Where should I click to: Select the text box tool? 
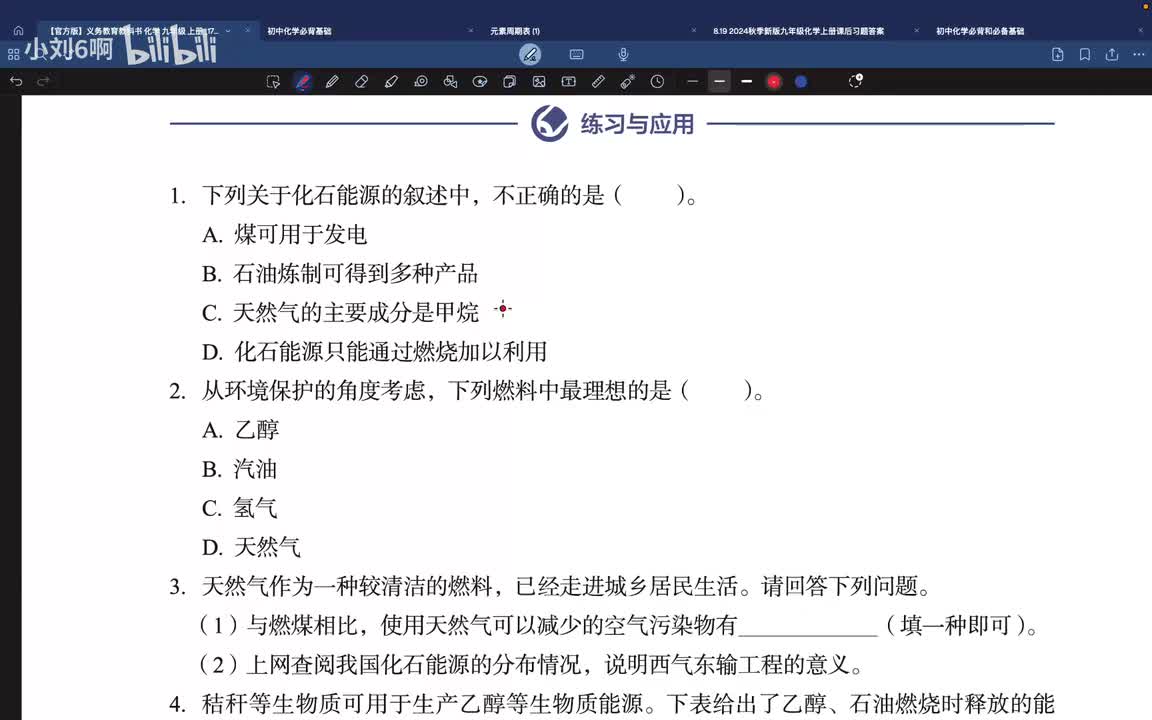pyautogui.click(x=569, y=82)
